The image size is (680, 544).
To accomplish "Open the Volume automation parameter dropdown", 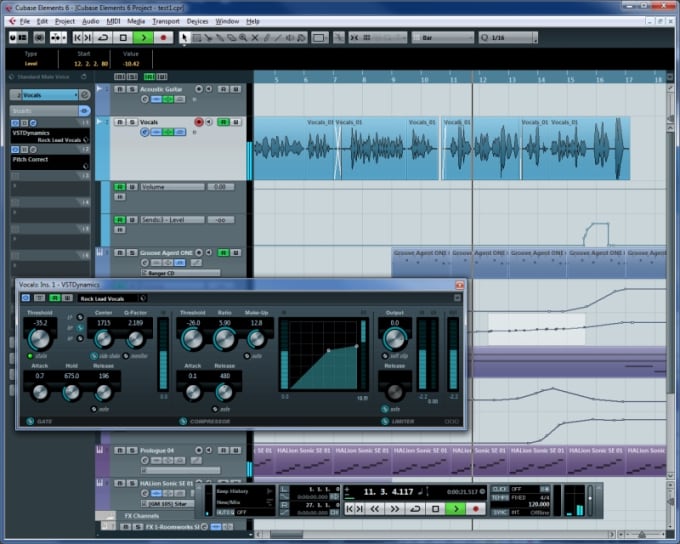I will (x=172, y=187).
